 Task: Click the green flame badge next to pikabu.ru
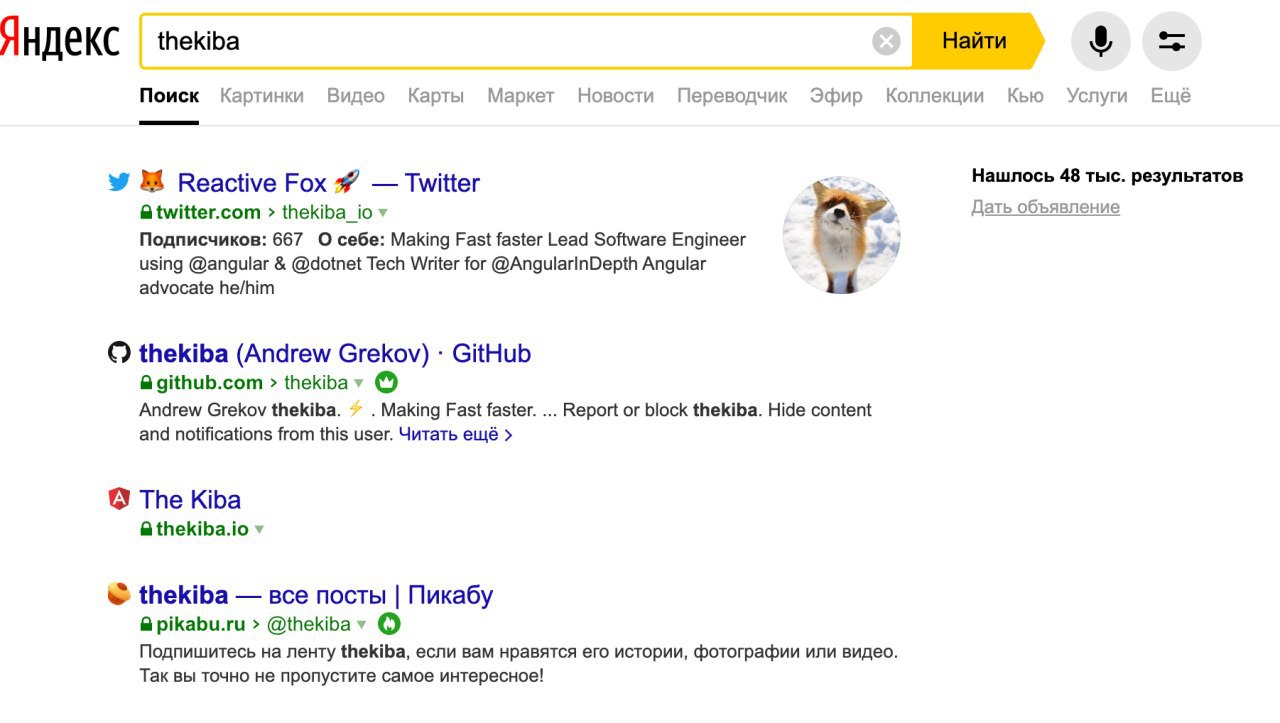[389, 624]
